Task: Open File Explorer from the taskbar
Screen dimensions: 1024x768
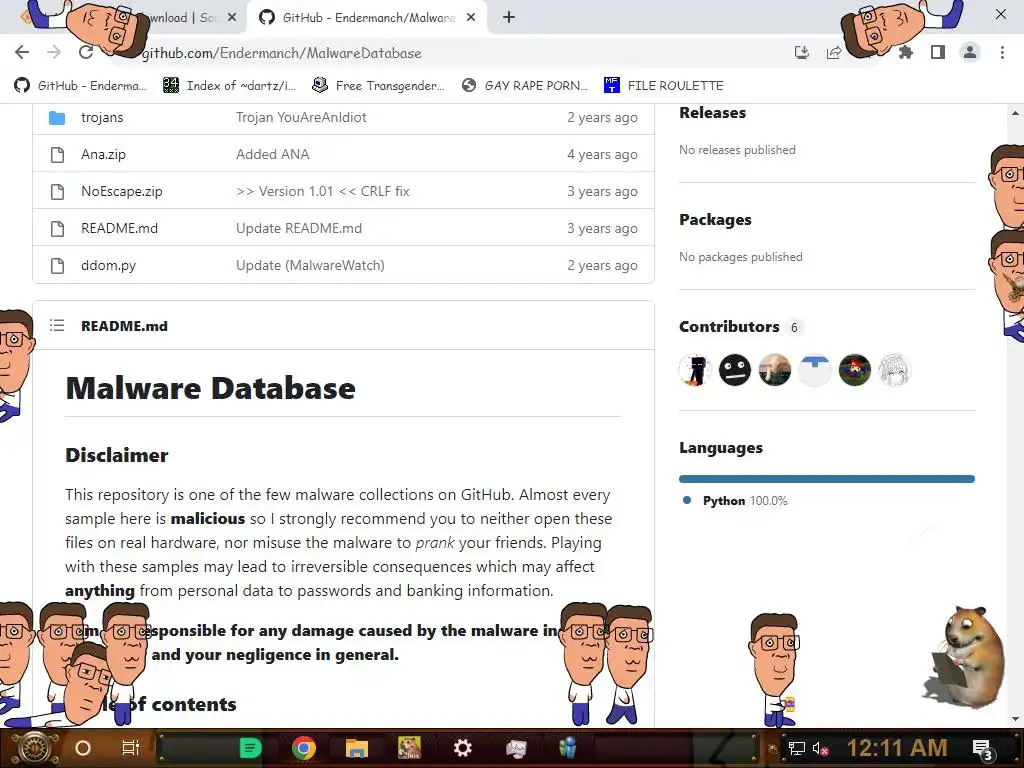Action: [357, 748]
